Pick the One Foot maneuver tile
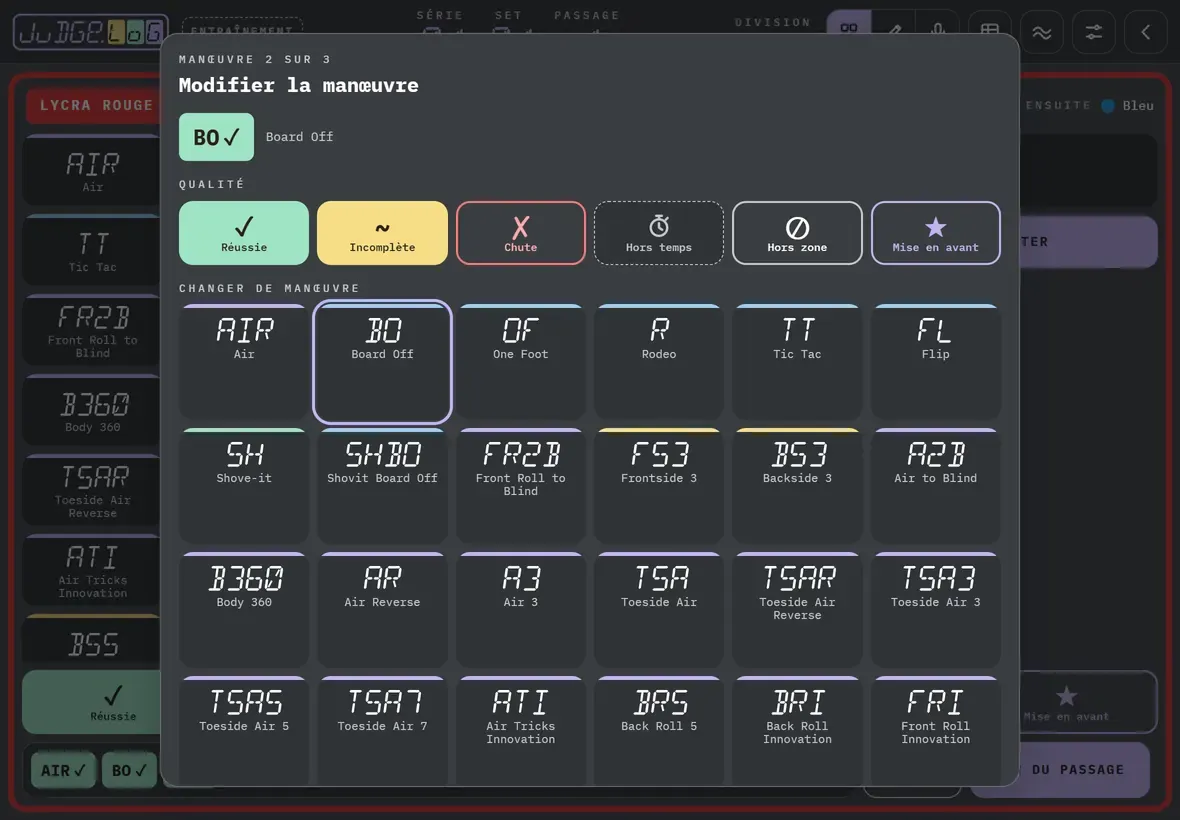1180x820 pixels. [521, 362]
